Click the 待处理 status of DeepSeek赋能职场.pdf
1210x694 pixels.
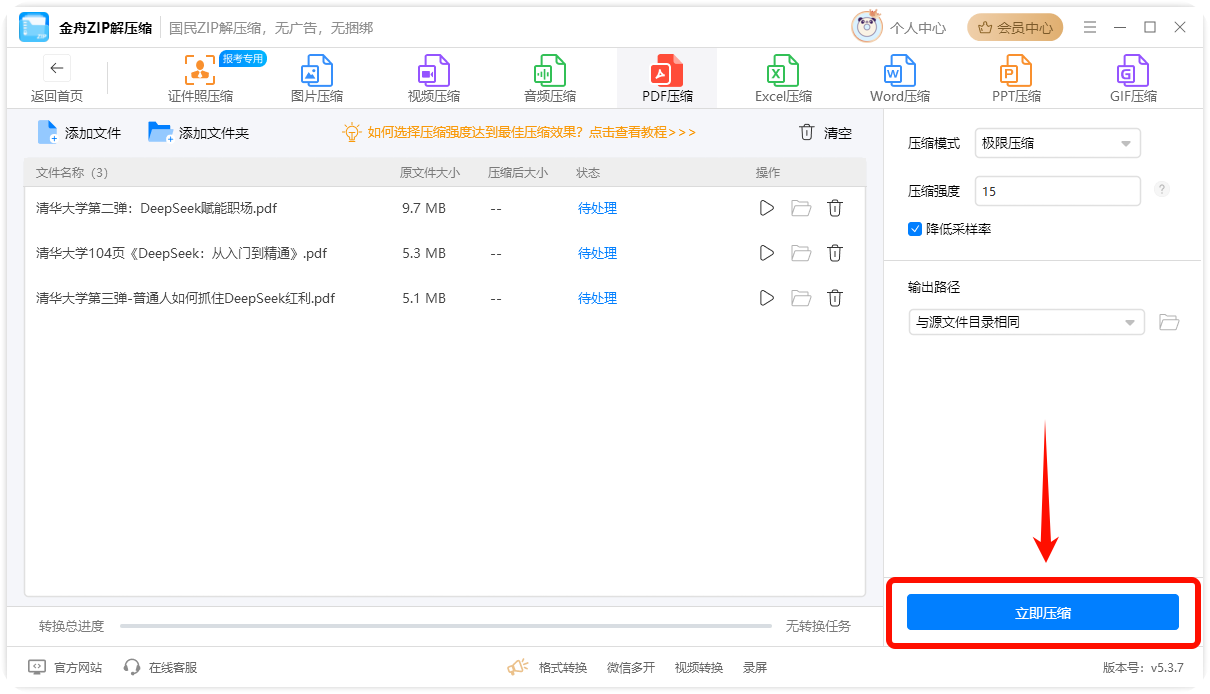pyautogui.click(x=597, y=208)
